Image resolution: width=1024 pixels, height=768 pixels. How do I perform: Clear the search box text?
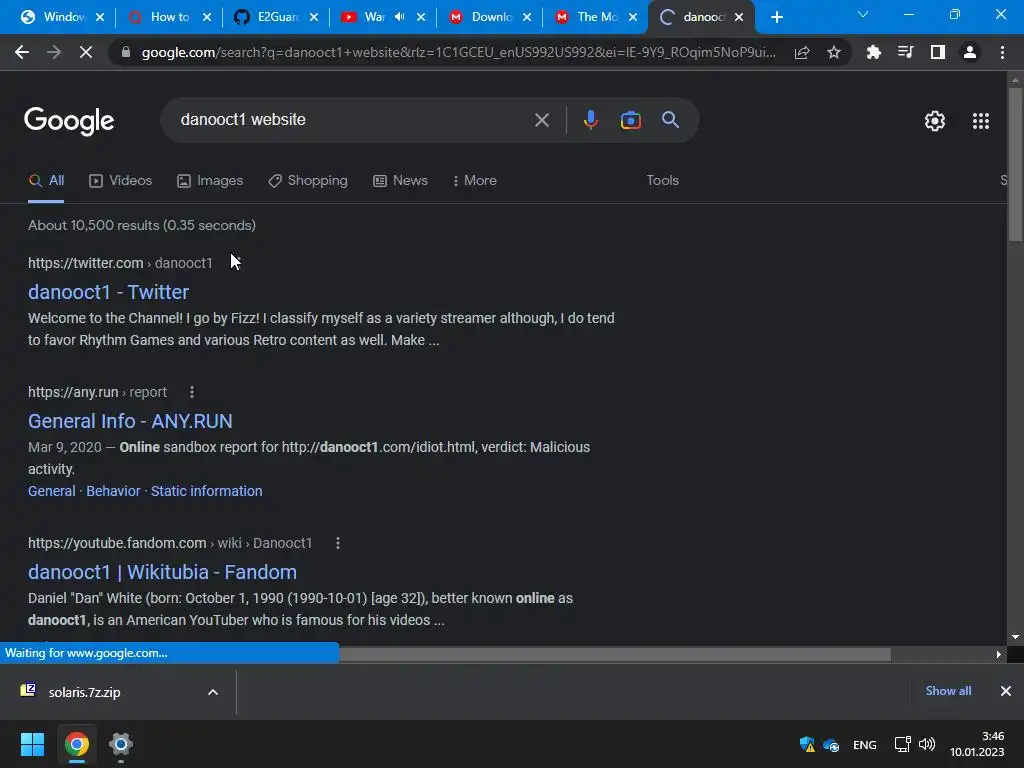541,120
